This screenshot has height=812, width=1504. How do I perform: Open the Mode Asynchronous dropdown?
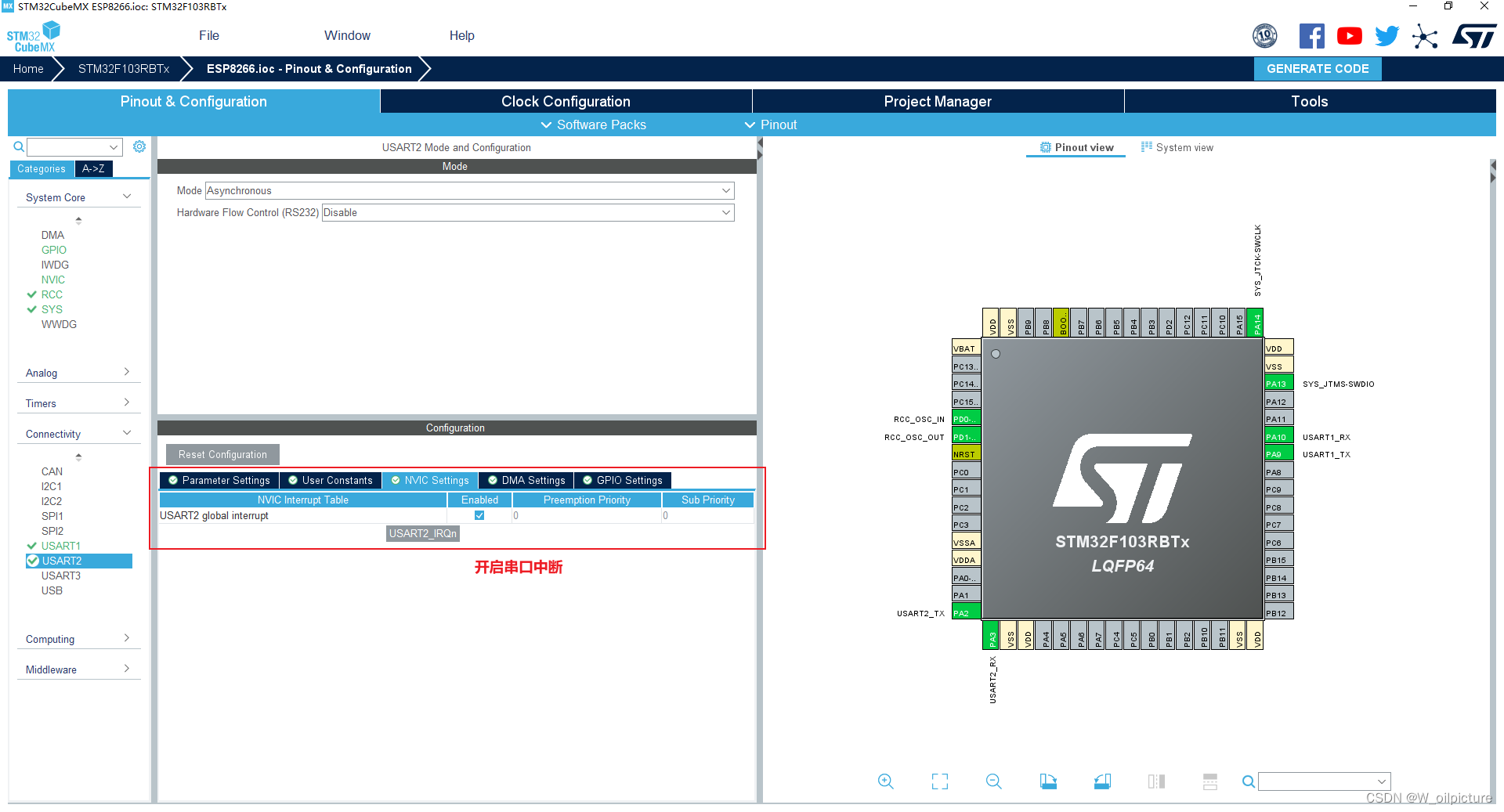pos(470,190)
